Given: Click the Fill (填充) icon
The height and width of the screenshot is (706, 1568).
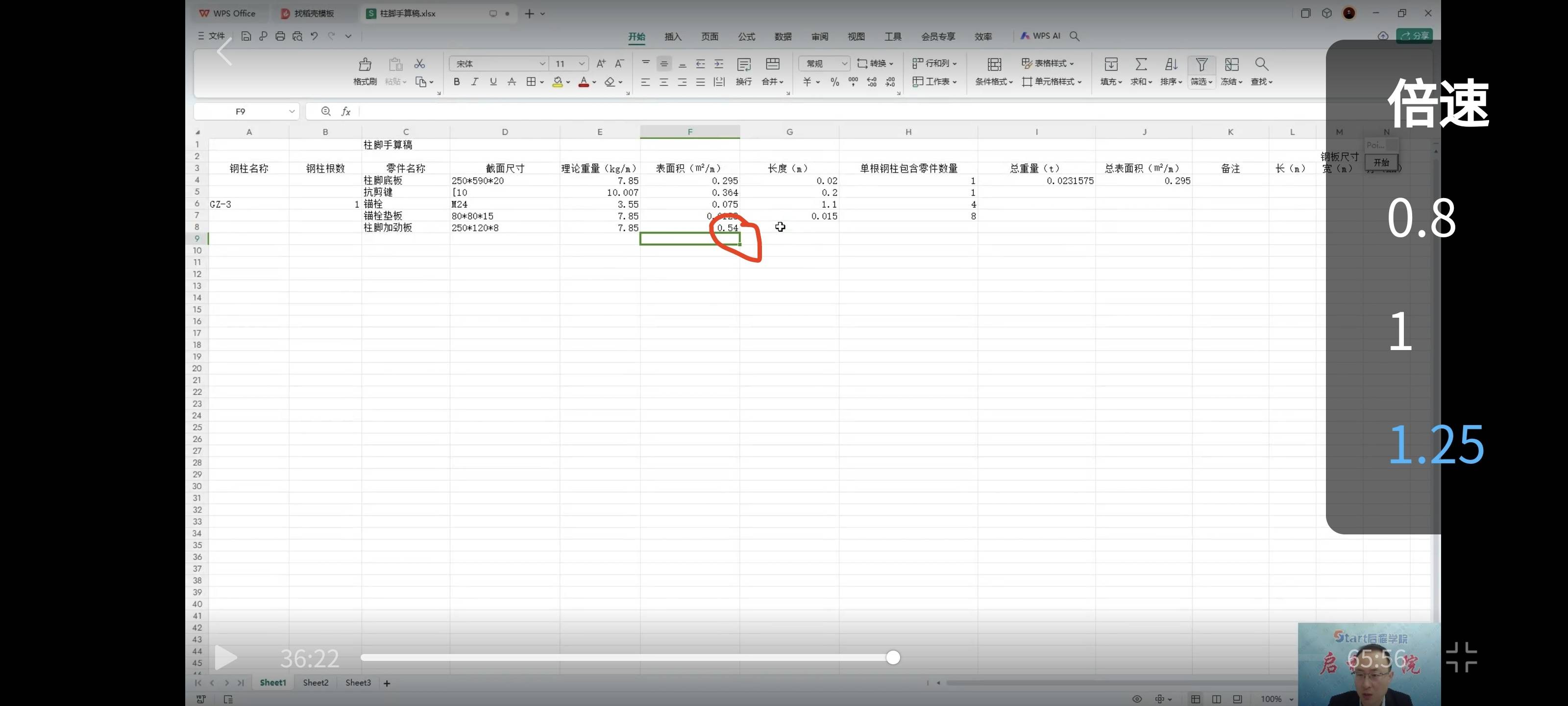Looking at the screenshot, I should coord(1111,65).
